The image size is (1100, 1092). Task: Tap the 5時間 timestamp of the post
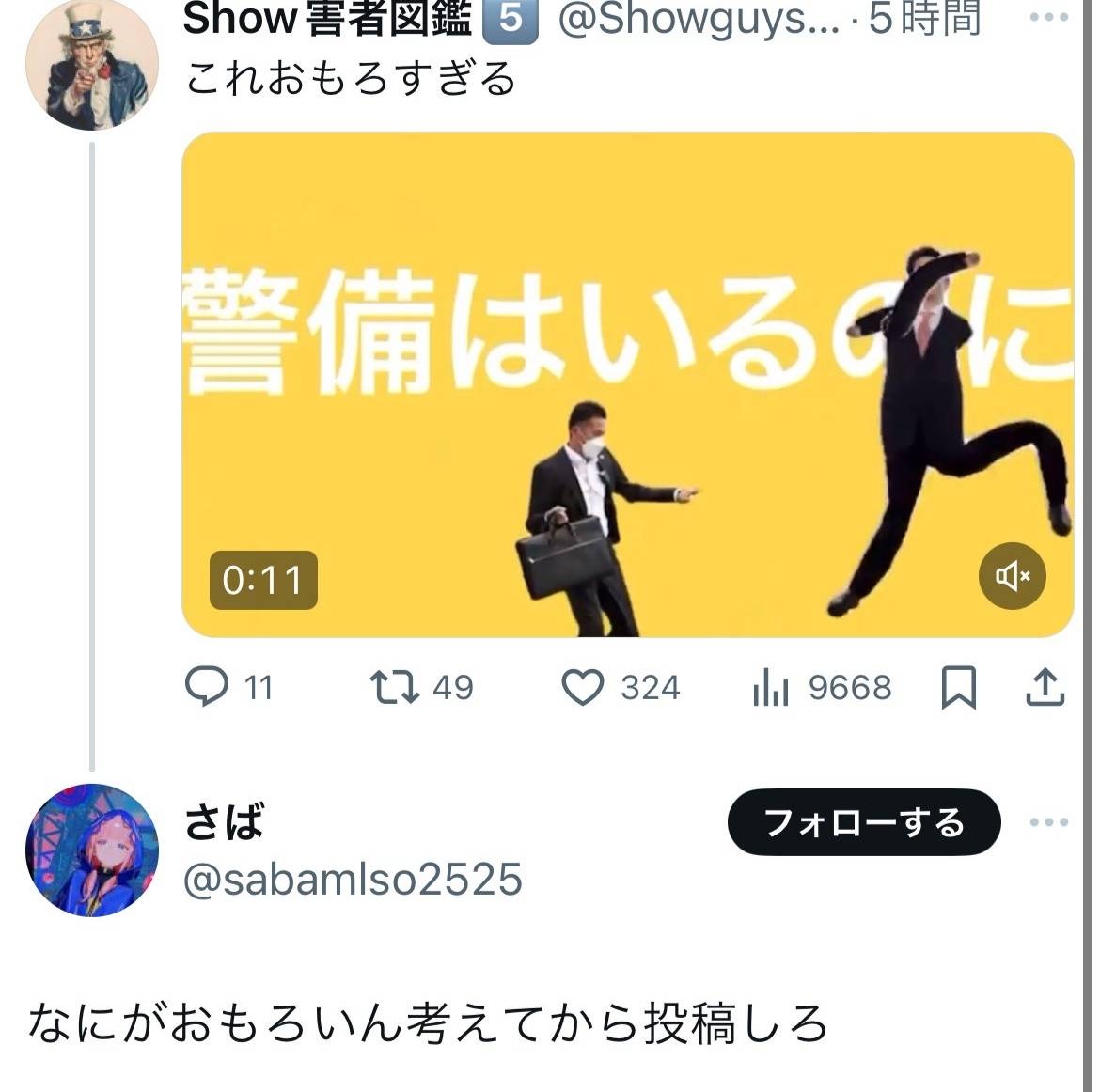tap(924, 18)
